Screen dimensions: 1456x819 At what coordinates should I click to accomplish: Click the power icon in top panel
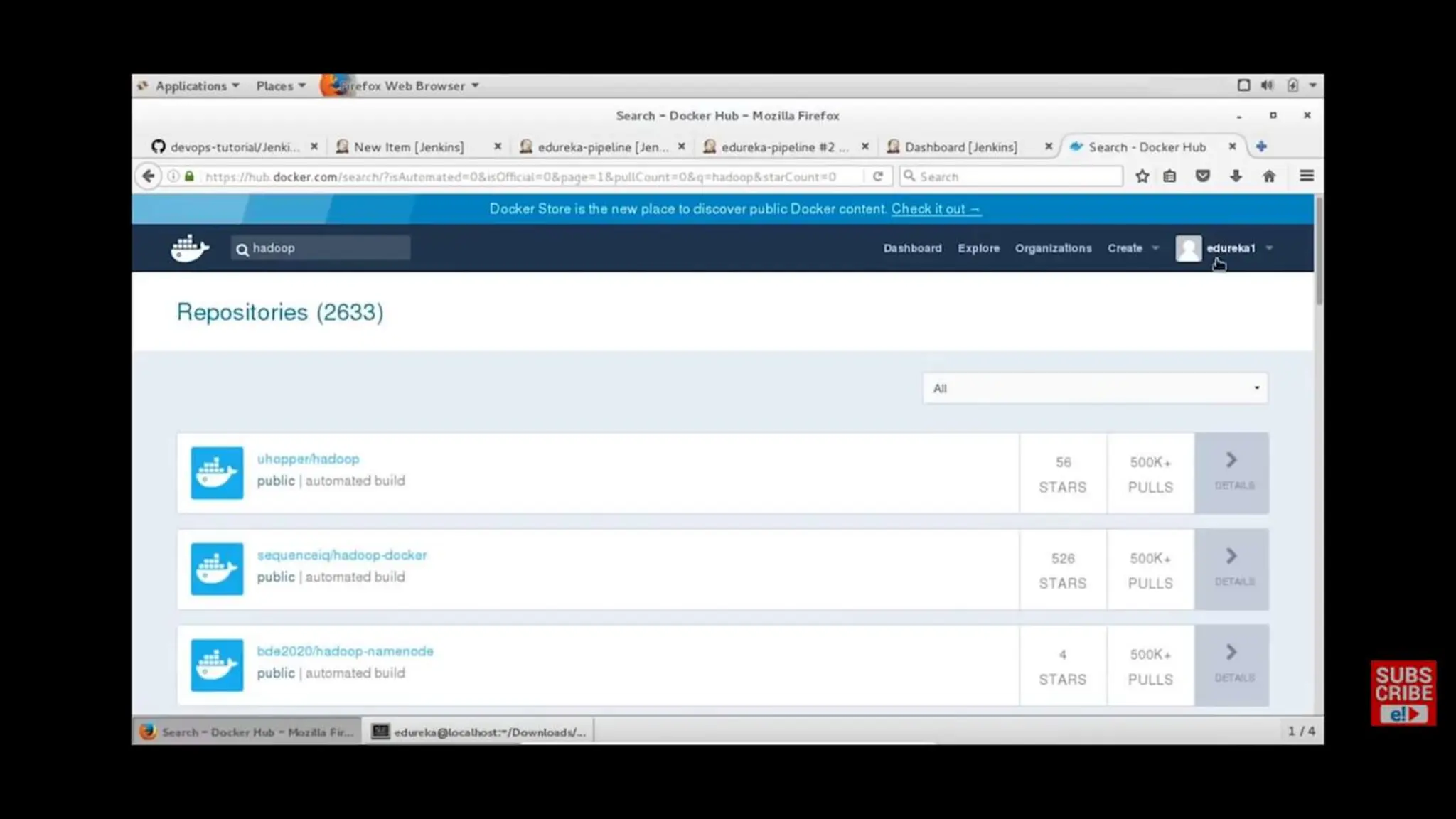(x=1293, y=85)
